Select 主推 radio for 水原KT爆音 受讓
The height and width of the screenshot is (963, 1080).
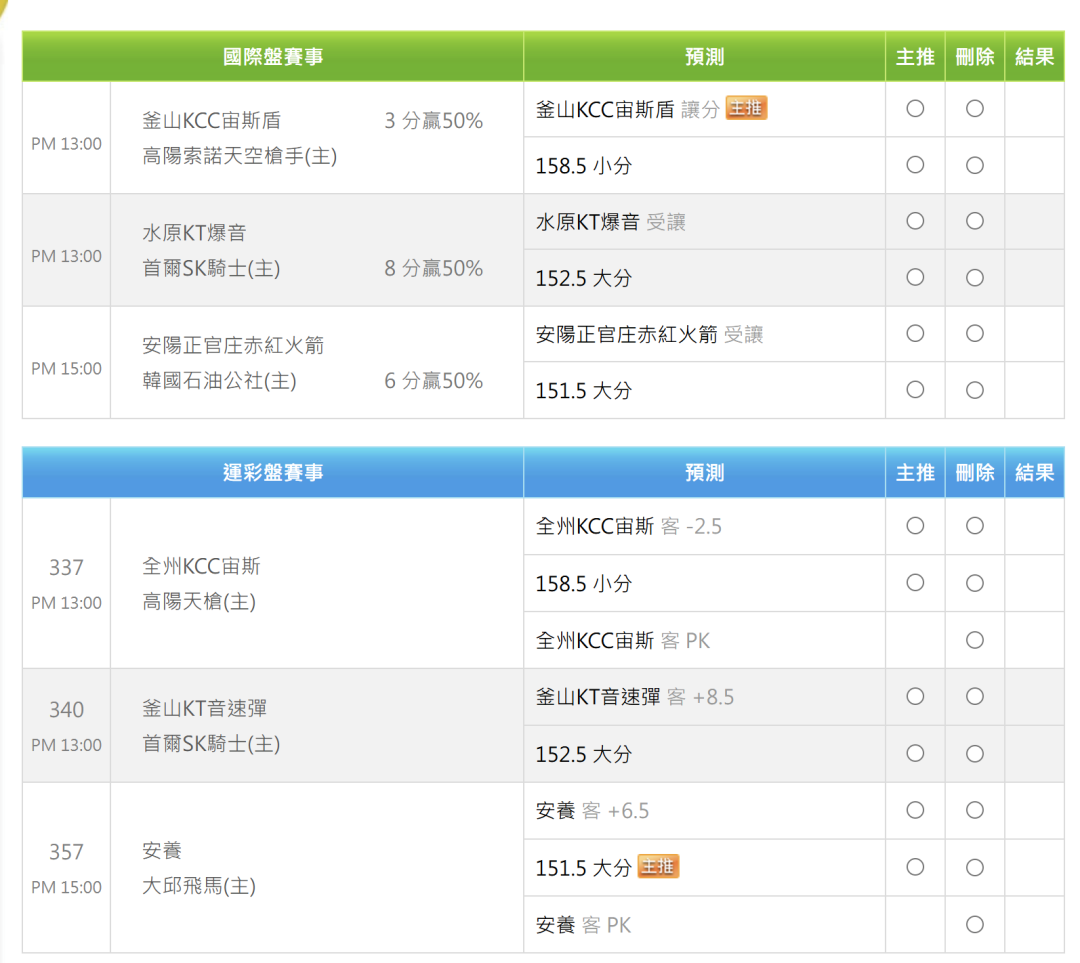915,221
